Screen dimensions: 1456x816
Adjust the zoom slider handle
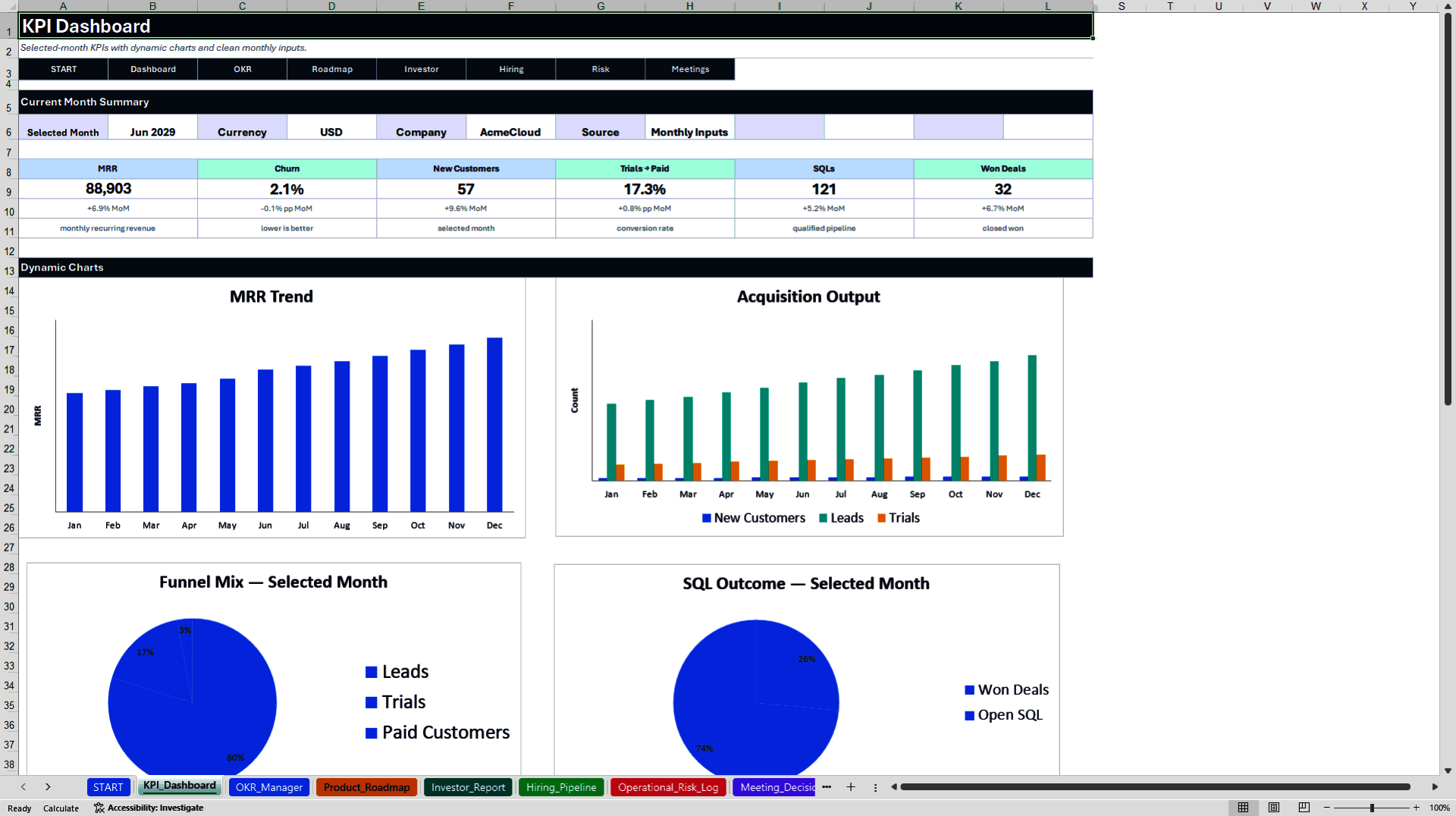[x=1372, y=808]
